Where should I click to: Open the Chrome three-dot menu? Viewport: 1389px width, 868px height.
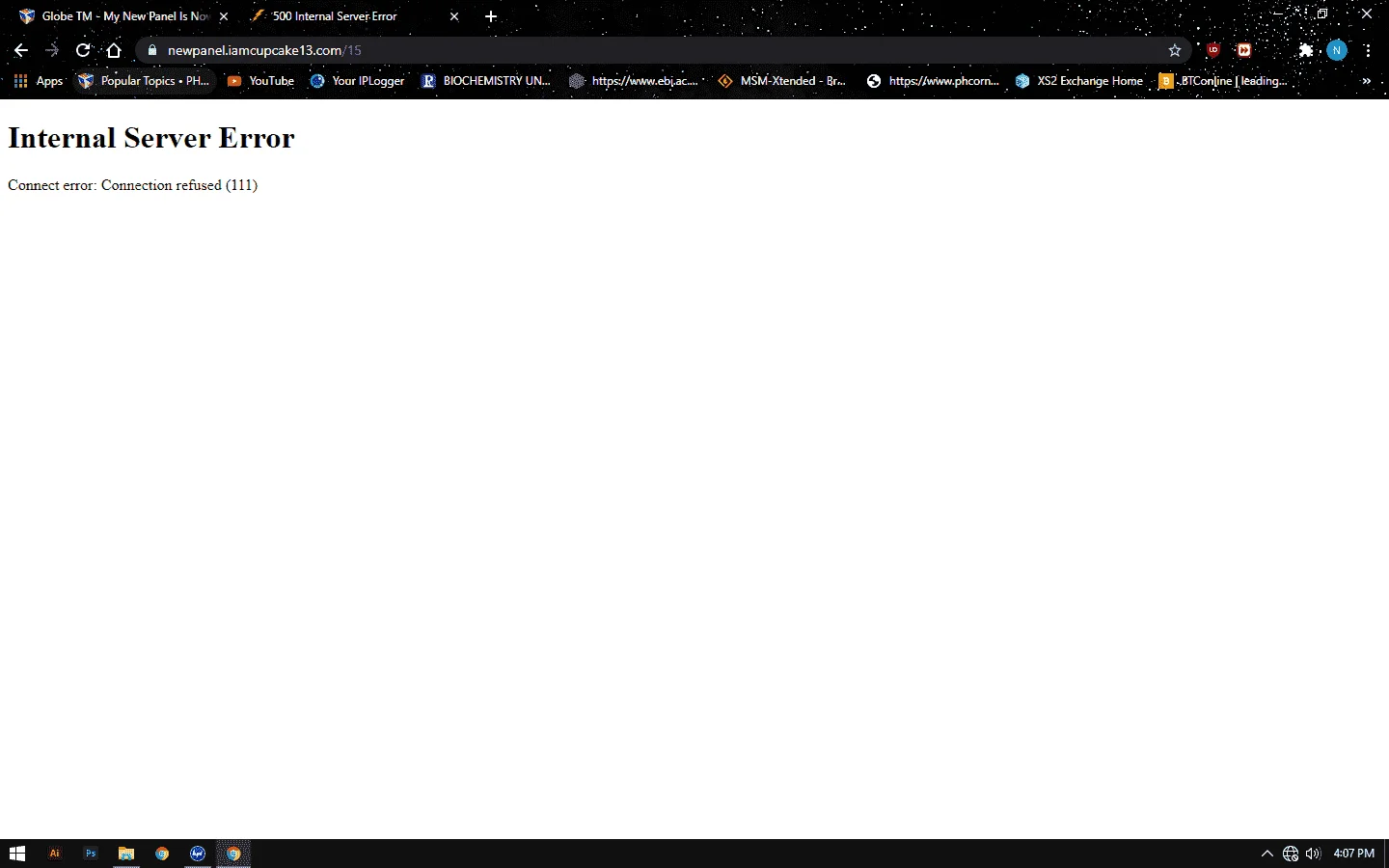point(1367,50)
